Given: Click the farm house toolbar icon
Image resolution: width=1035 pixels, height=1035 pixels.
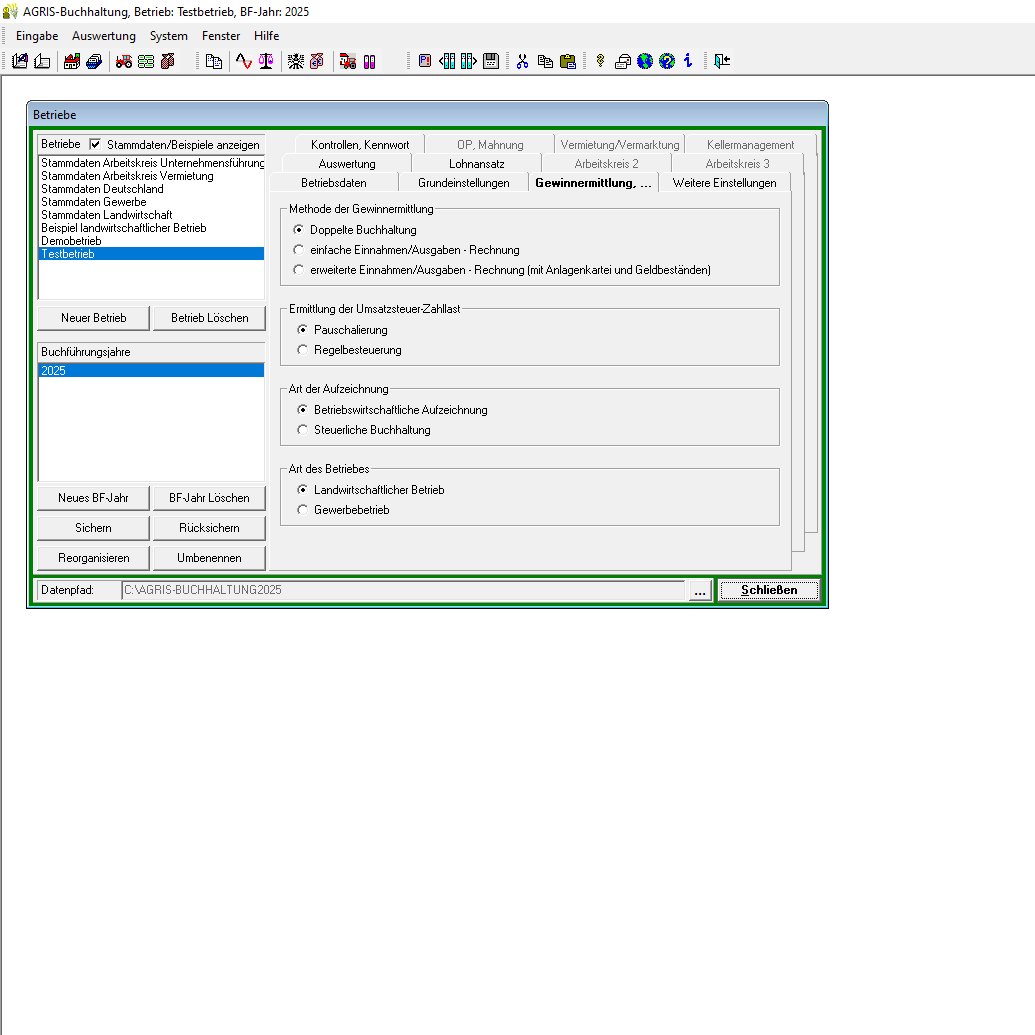Looking at the screenshot, I should [x=72, y=61].
